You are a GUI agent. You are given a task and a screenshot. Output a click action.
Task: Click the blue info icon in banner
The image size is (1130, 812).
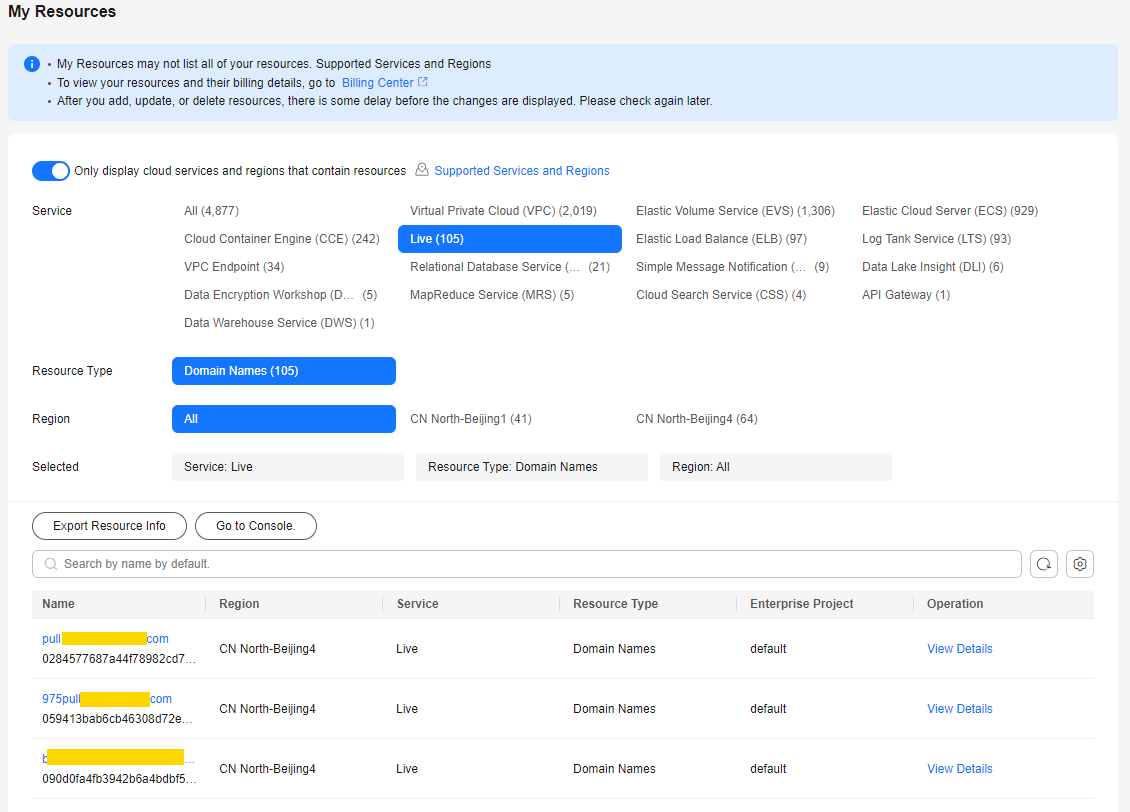(32, 64)
